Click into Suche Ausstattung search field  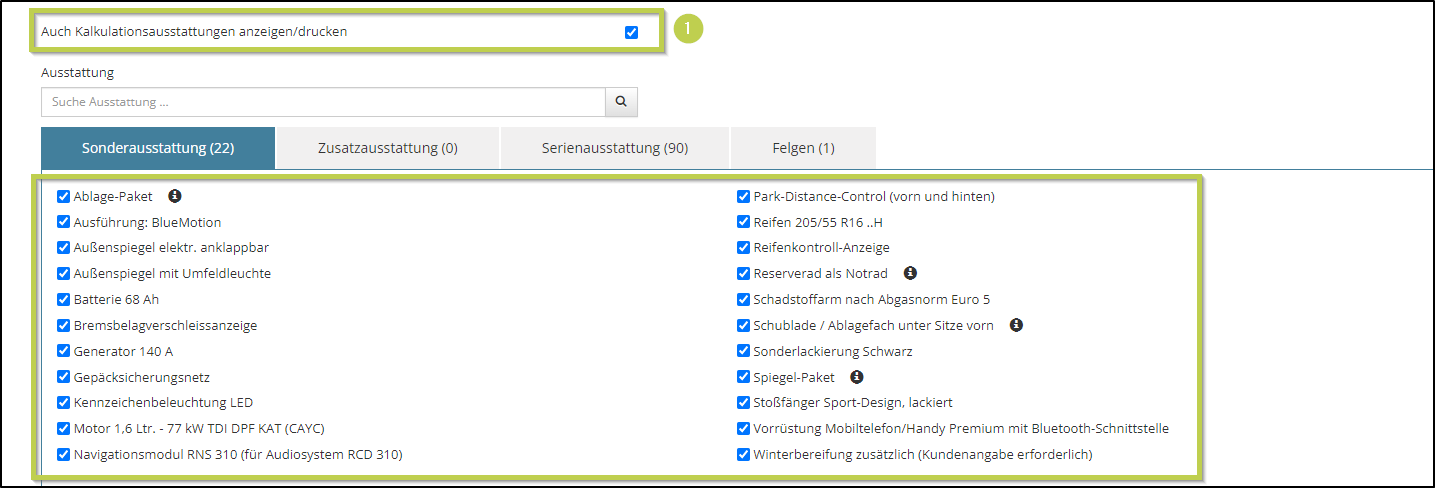(322, 102)
